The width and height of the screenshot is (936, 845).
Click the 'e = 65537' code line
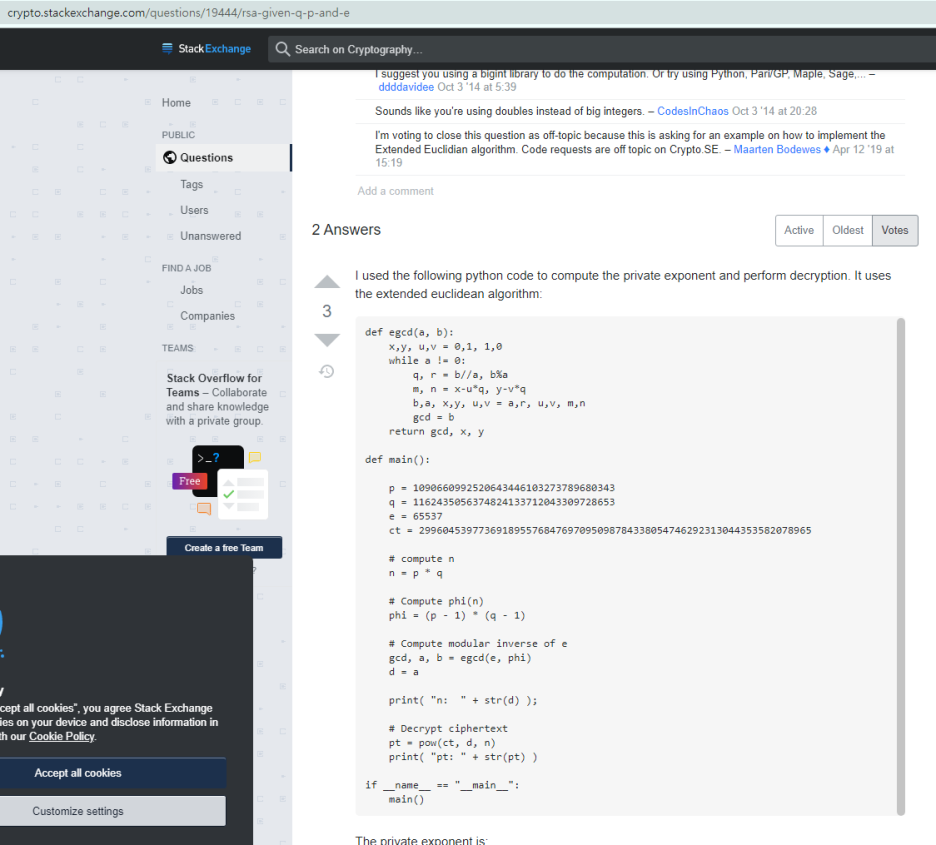(415, 516)
